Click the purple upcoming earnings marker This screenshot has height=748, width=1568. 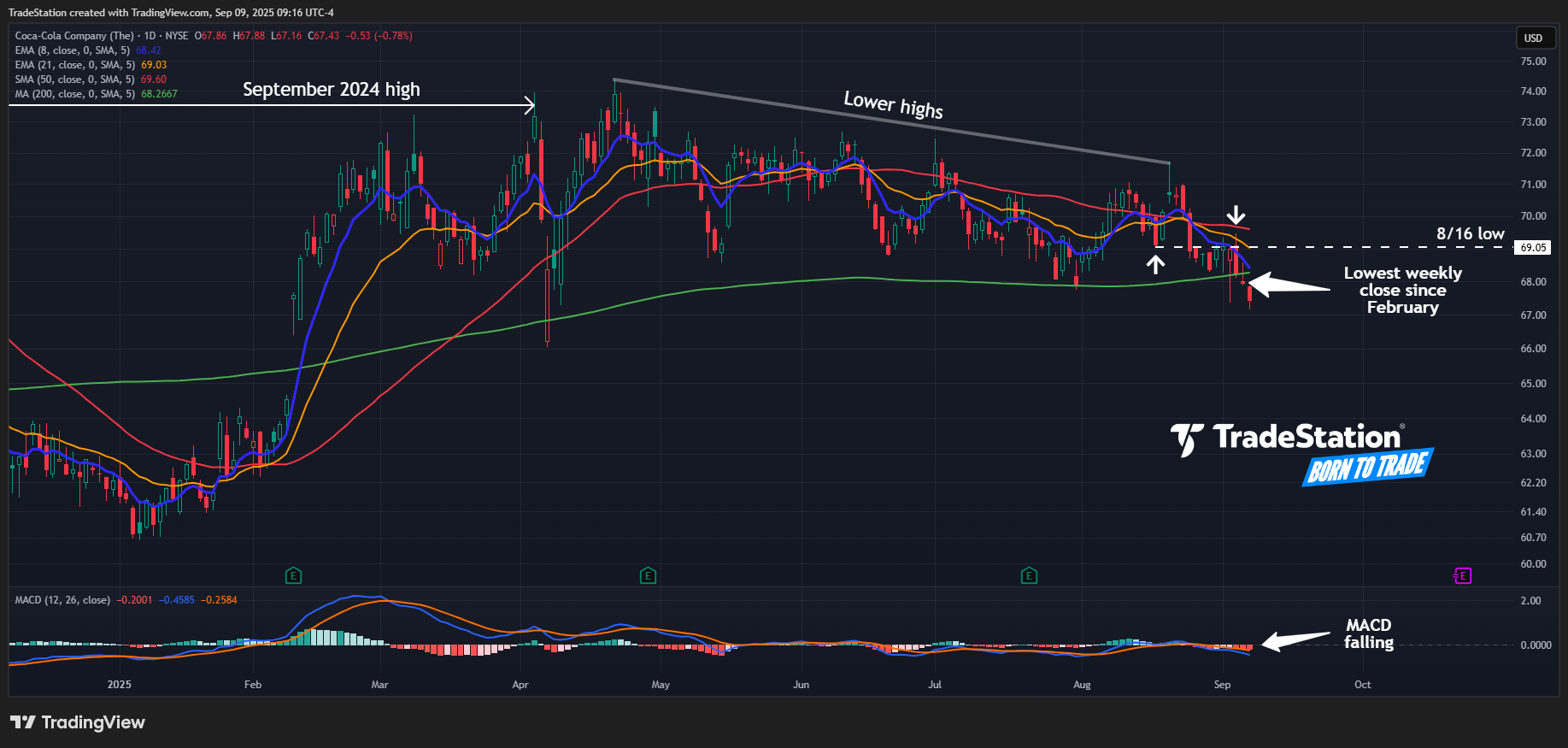coord(1462,575)
